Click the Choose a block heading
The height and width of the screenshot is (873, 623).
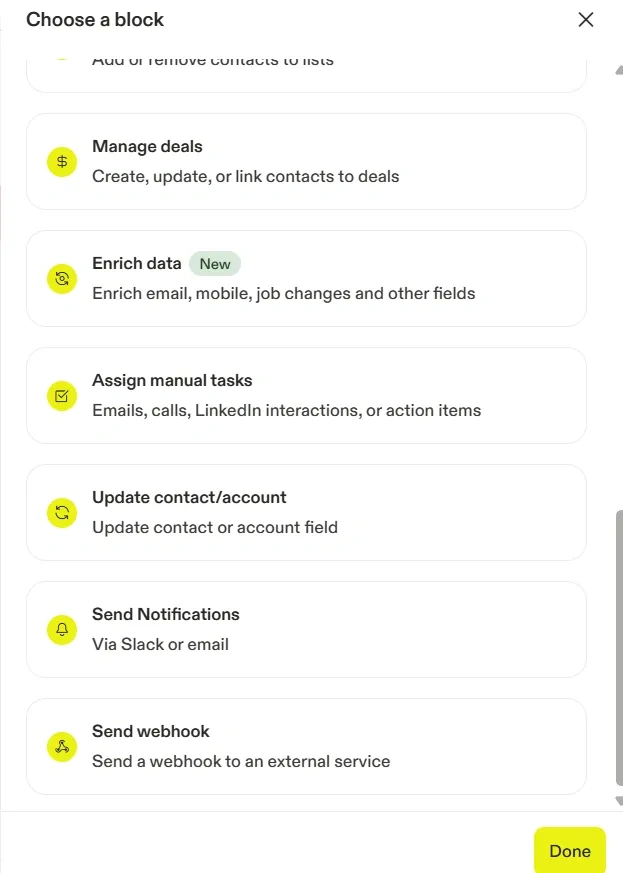point(95,20)
